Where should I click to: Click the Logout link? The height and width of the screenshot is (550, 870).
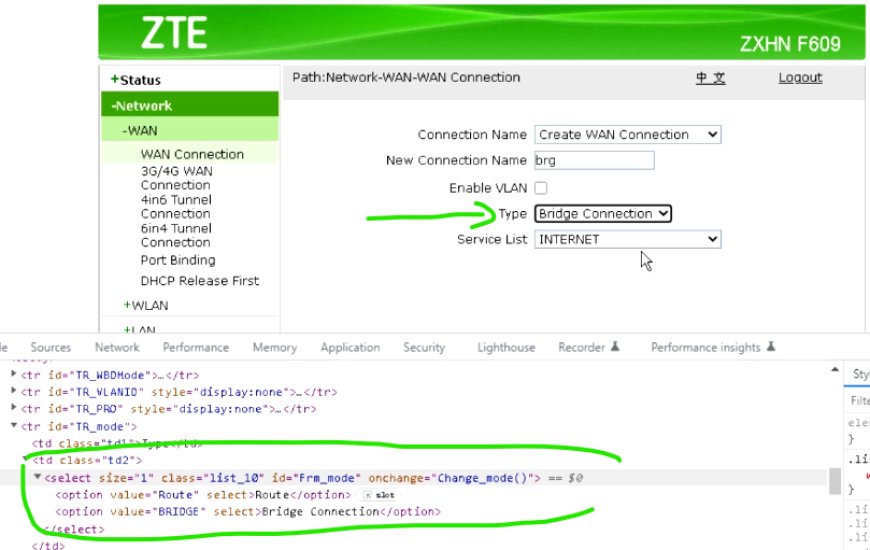tap(800, 78)
